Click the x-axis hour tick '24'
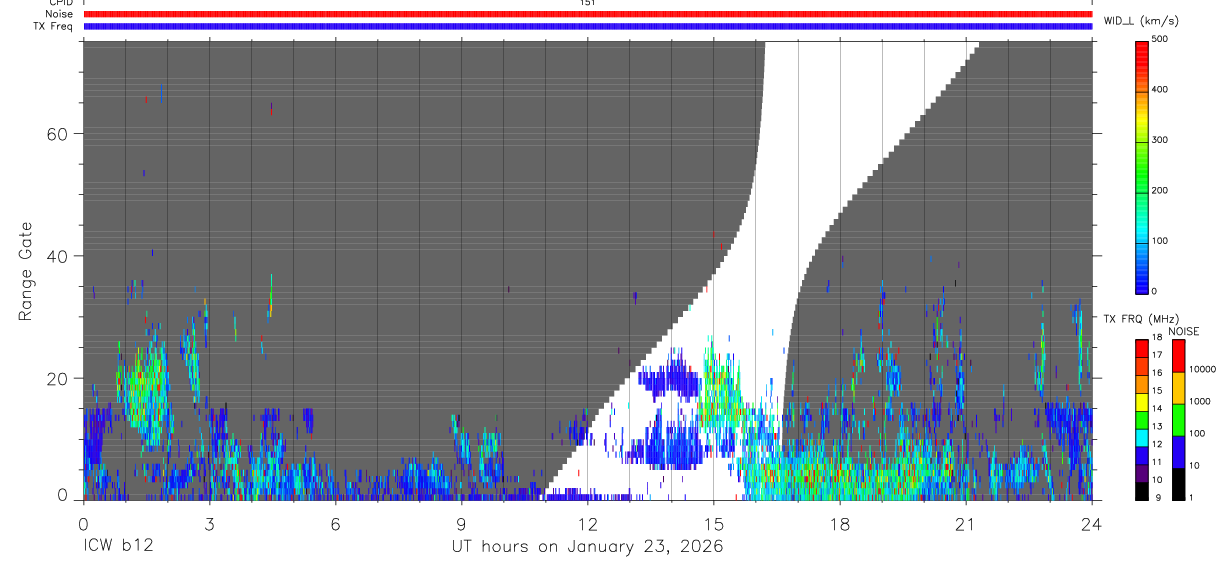Screen dimensions: 1228x567 (1092, 524)
